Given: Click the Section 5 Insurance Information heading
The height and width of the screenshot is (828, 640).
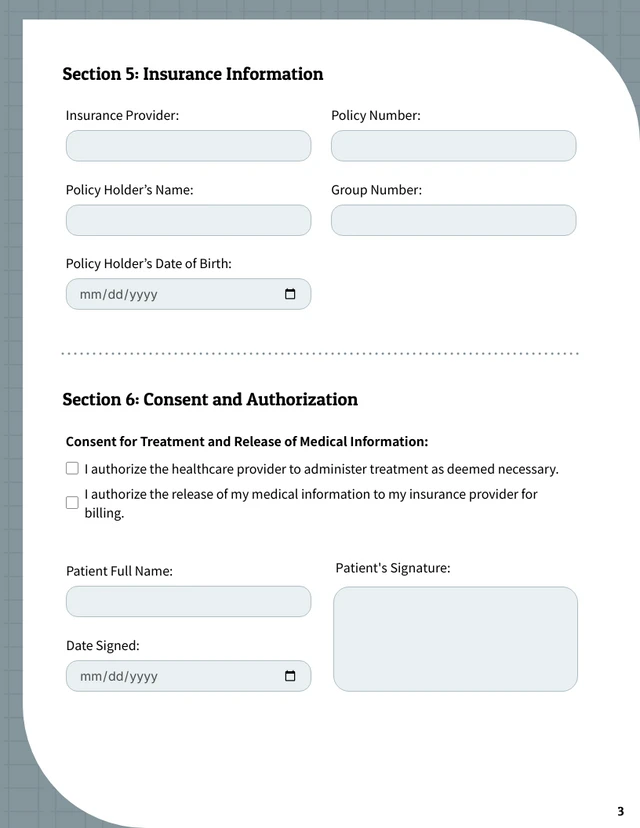Looking at the screenshot, I should 192,74.
